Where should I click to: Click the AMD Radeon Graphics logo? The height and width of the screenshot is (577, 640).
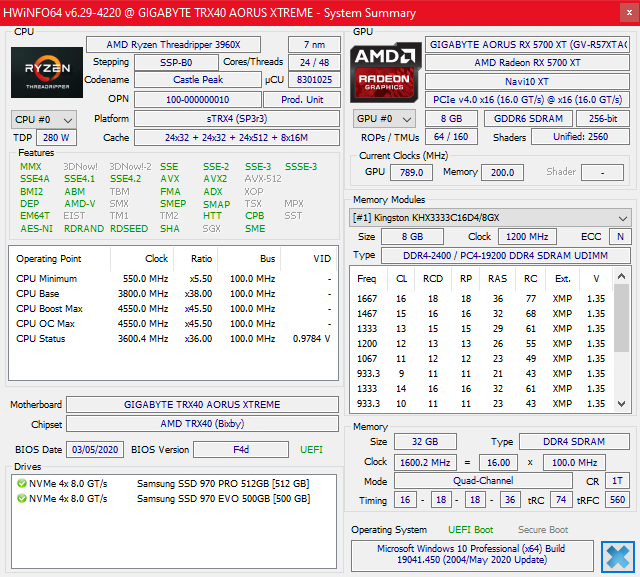tap(385, 72)
